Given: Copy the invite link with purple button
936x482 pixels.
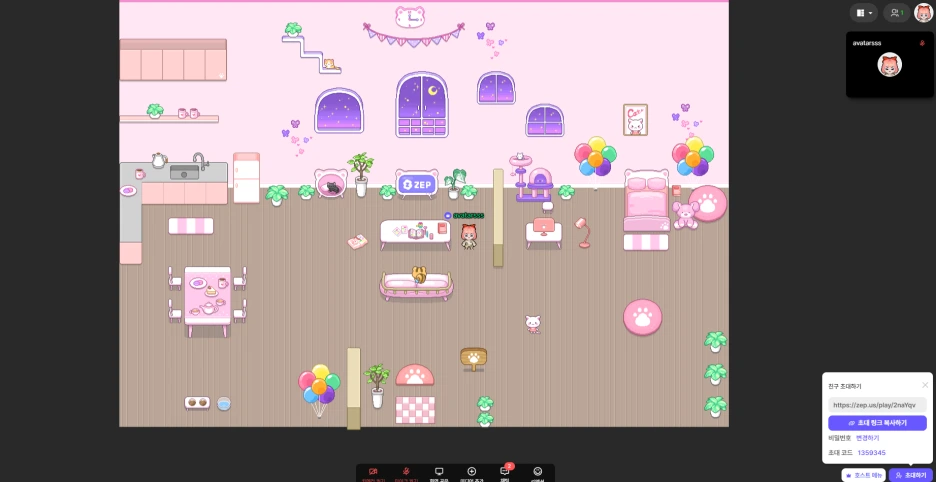Looking at the screenshot, I should tap(877, 423).
